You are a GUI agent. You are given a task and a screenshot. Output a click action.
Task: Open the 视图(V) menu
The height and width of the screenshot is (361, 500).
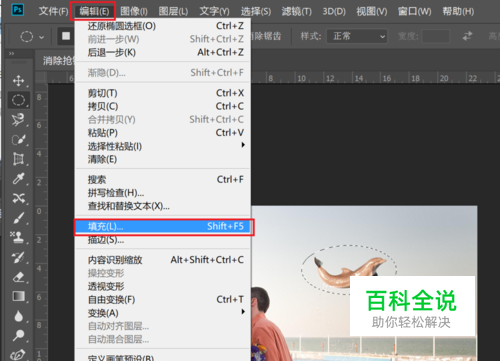[x=372, y=11]
